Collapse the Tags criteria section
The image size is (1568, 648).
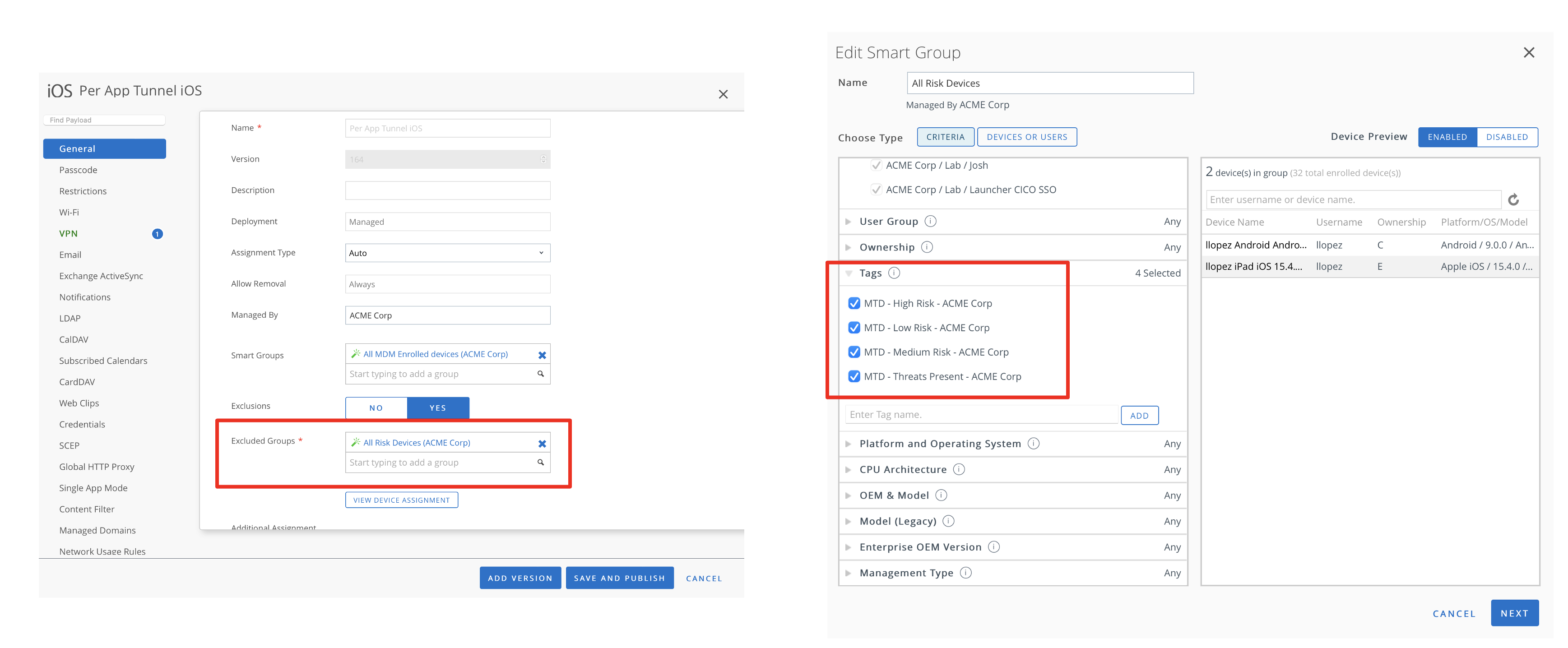point(849,273)
